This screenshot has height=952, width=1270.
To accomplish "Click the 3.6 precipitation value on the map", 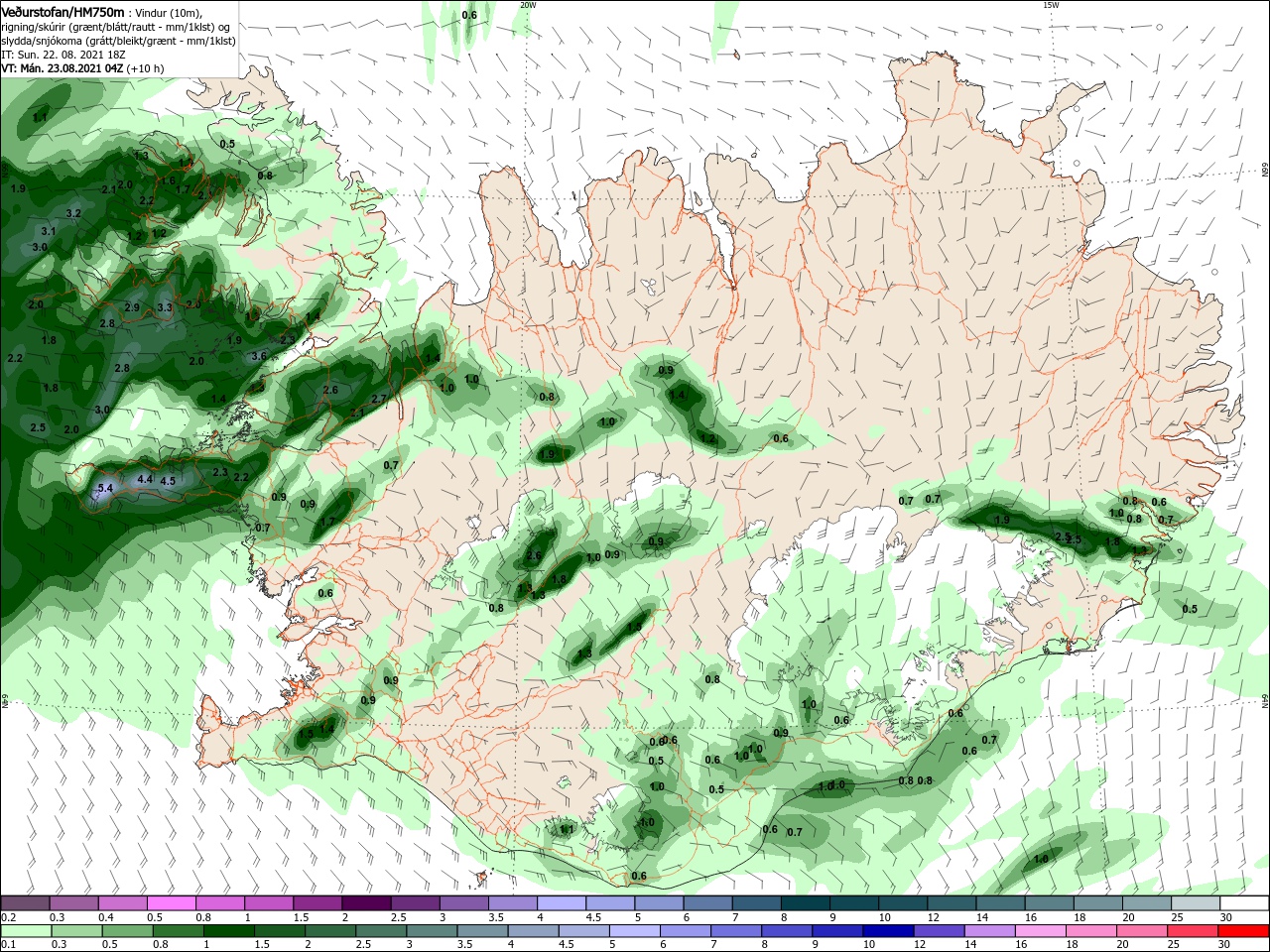I will click(259, 355).
